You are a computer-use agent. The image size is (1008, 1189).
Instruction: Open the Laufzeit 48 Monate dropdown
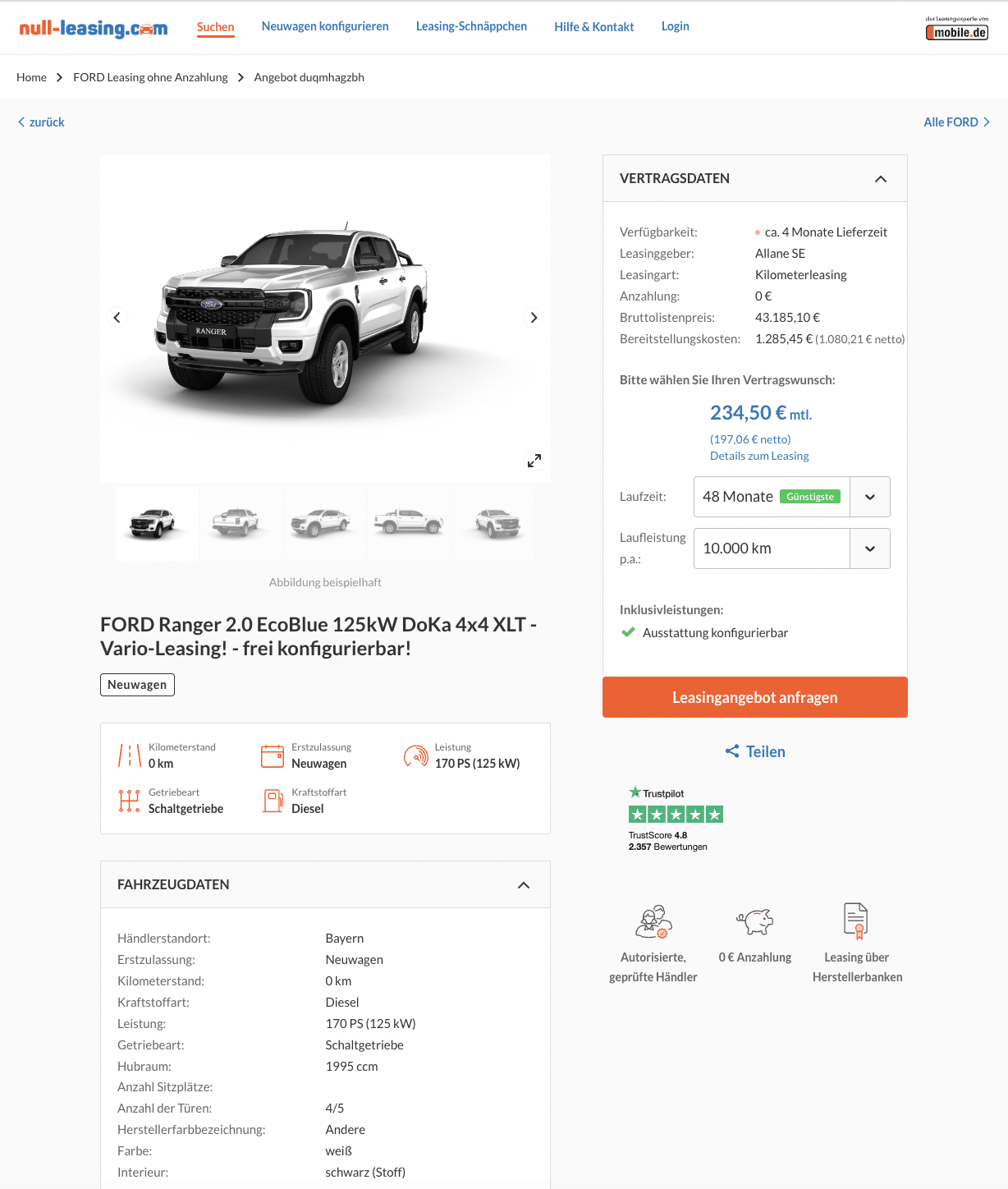coord(791,497)
